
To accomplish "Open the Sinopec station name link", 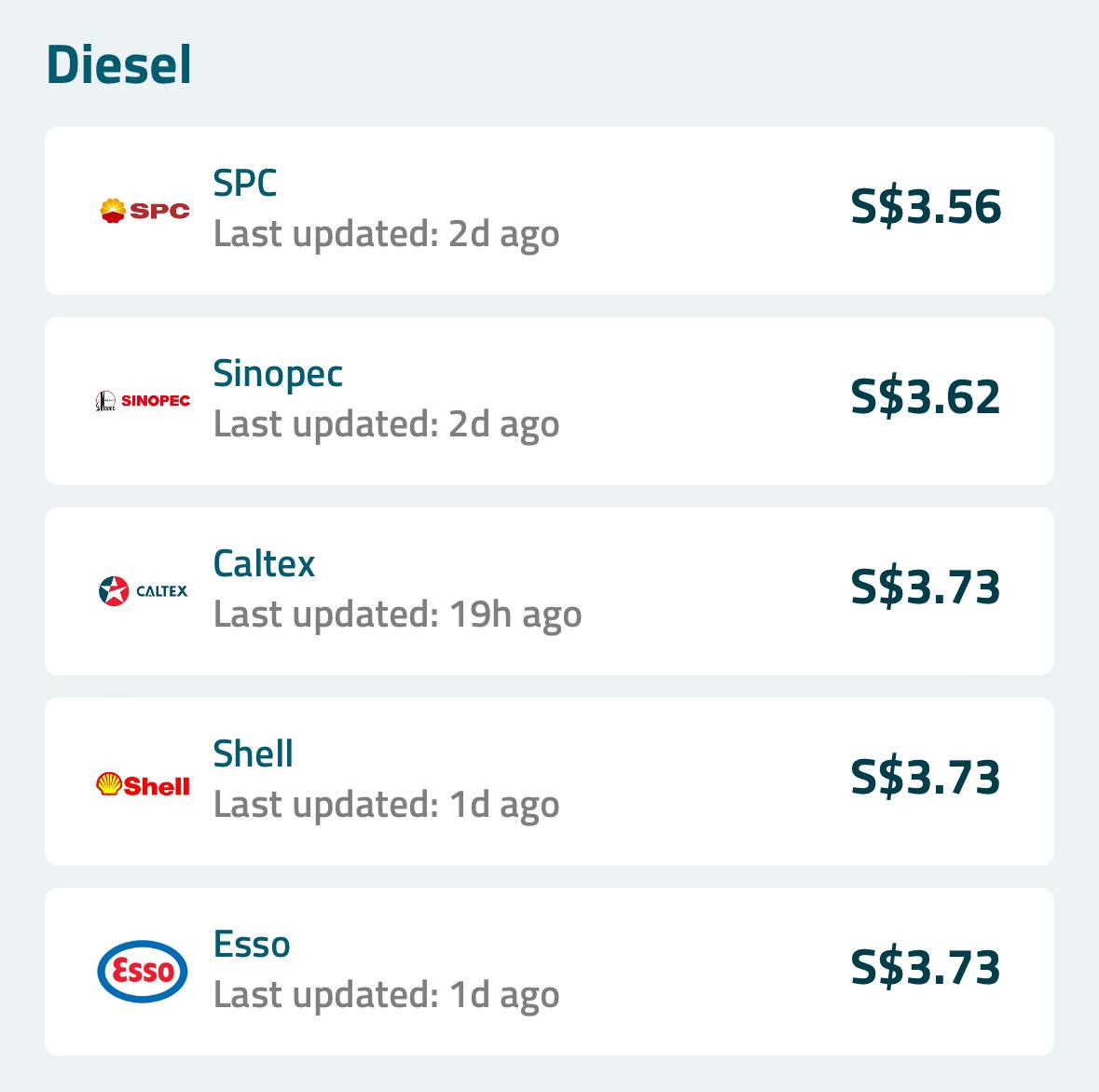I will 278,374.
